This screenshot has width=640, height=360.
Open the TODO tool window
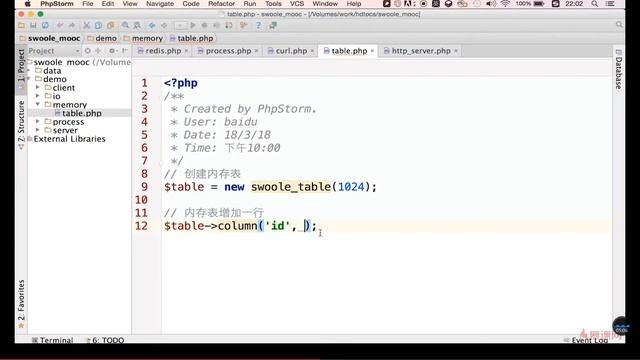(x=105, y=340)
